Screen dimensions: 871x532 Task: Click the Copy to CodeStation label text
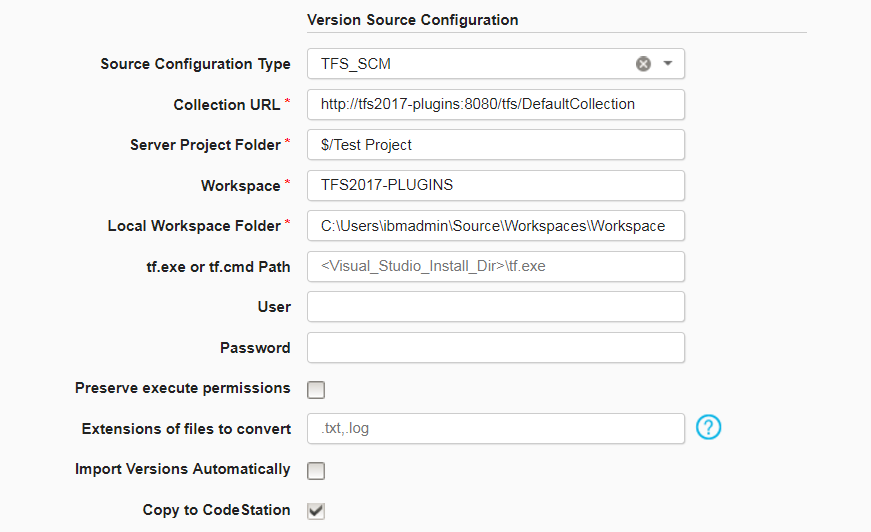pos(217,510)
